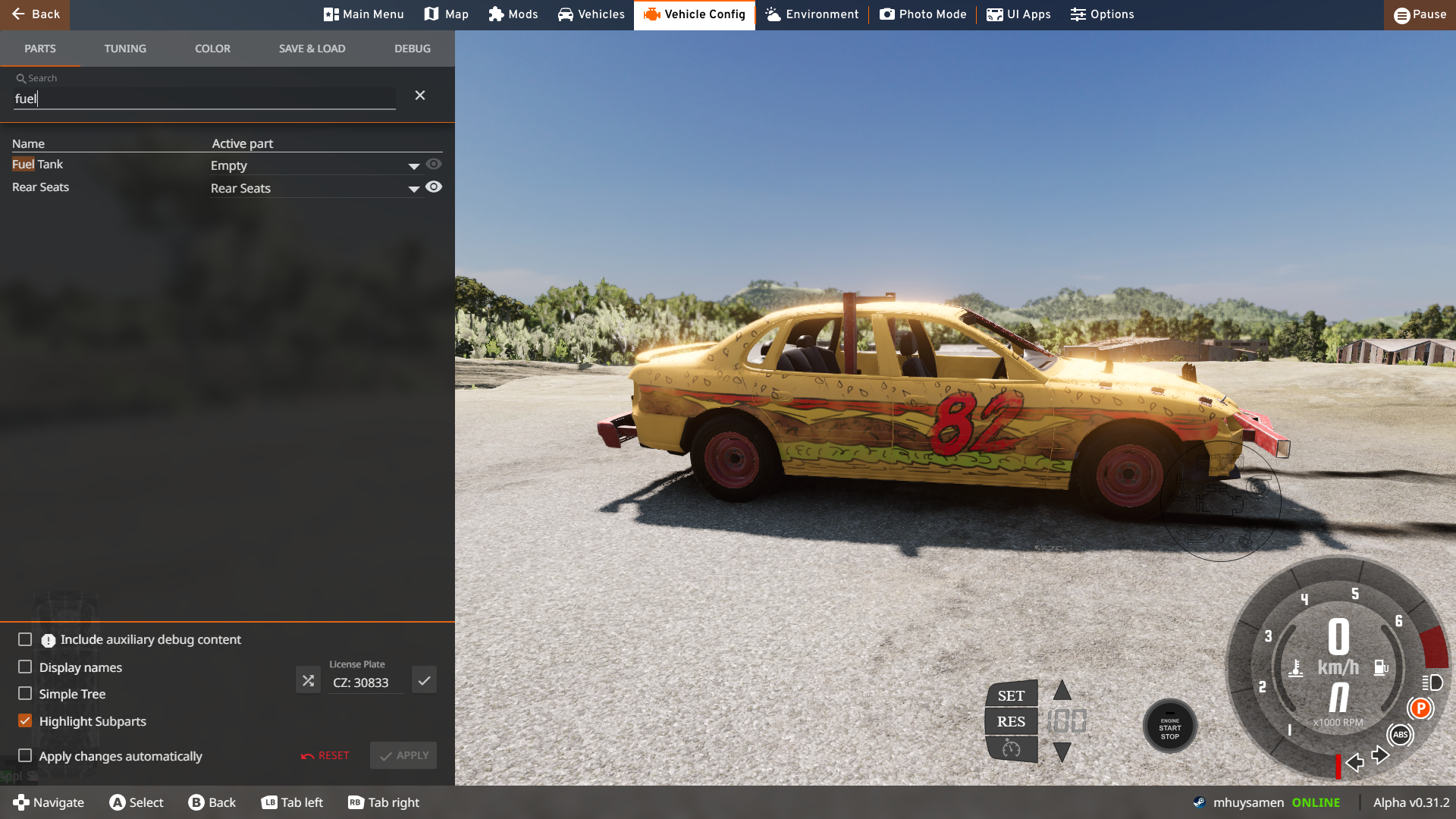This screenshot has height=819, width=1456.
Task: Toggle Rear Seats visibility eye
Action: [x=434, y=187]
